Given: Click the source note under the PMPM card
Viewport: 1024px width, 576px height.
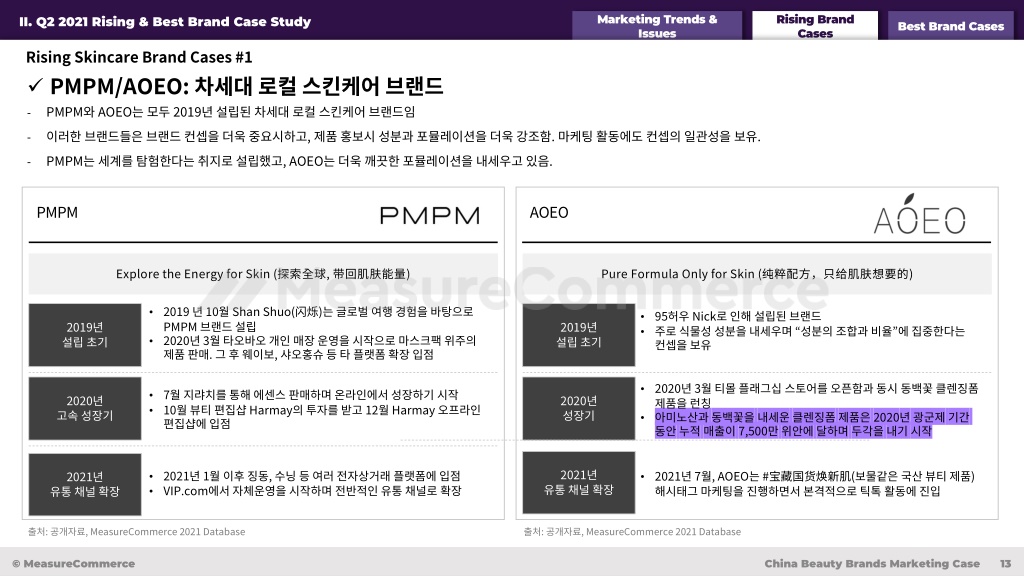Looking at the screenshot, I should pos(136,532).
